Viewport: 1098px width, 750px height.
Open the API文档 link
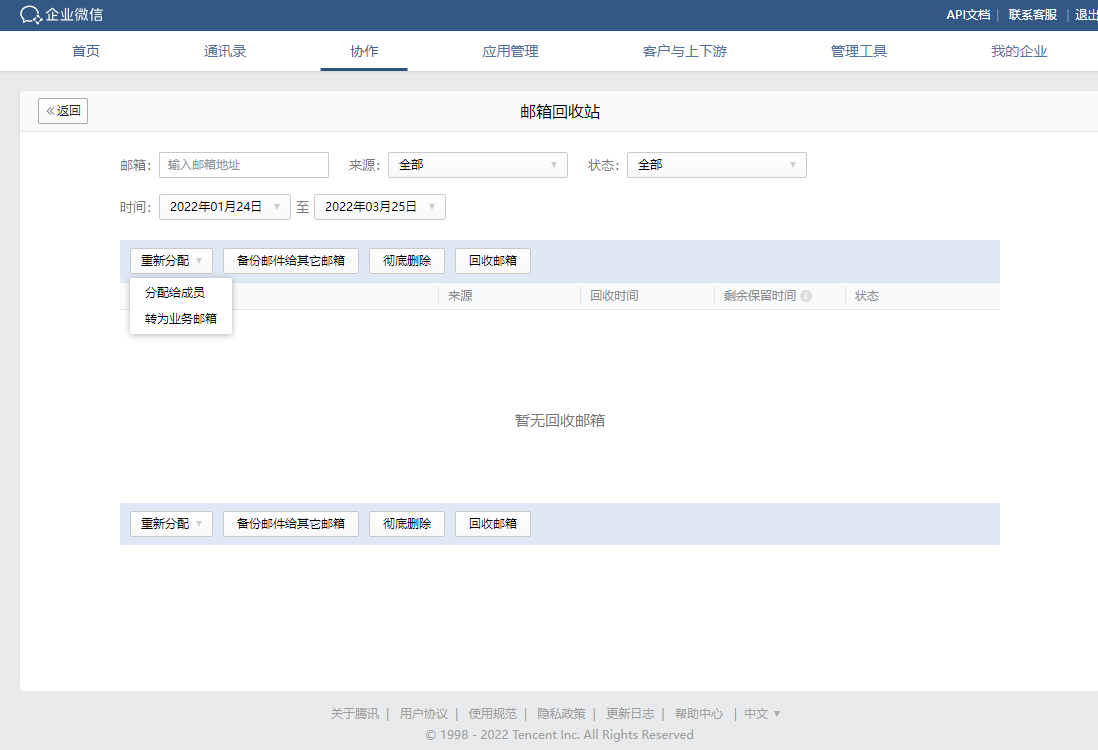pos(967,15)
